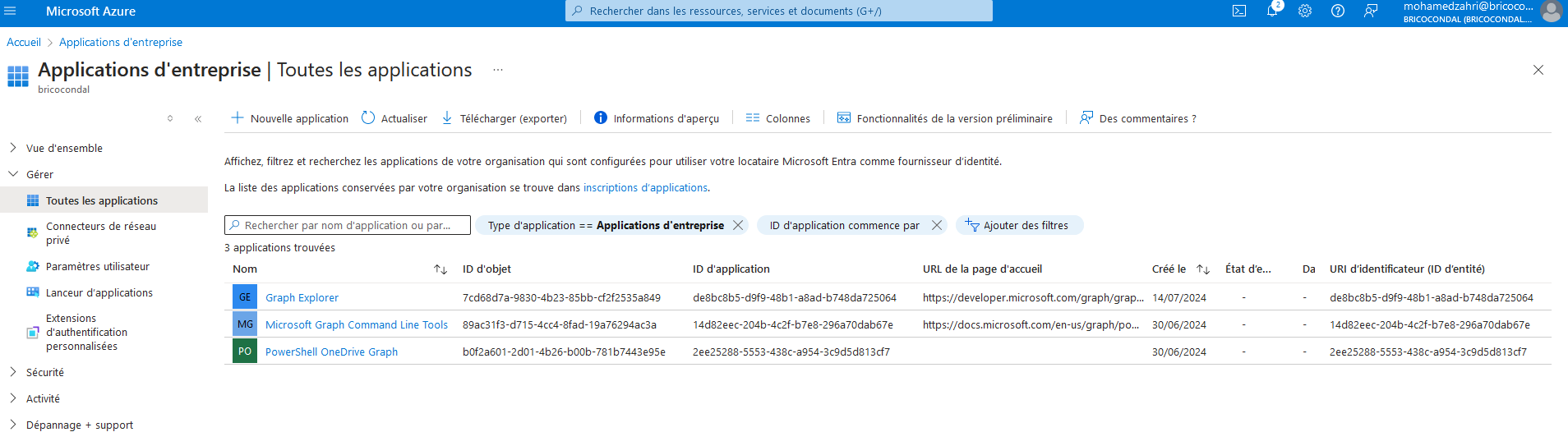Click URI d'identificateur column header

[x=1407, y=269]
